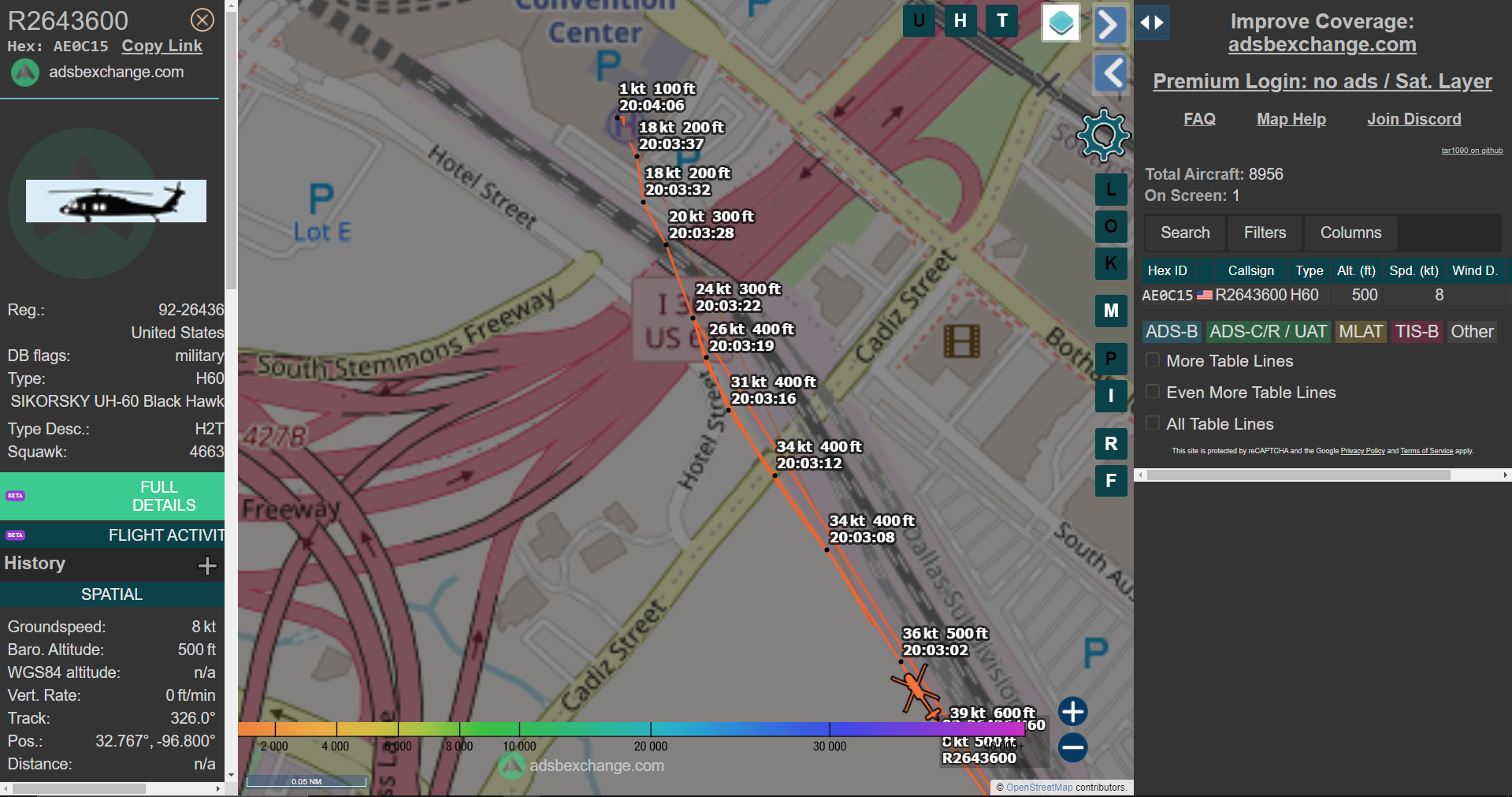This screenshot has width=1512, height=797.
Task: Open Premium Login link
Action: [1322, 81]
